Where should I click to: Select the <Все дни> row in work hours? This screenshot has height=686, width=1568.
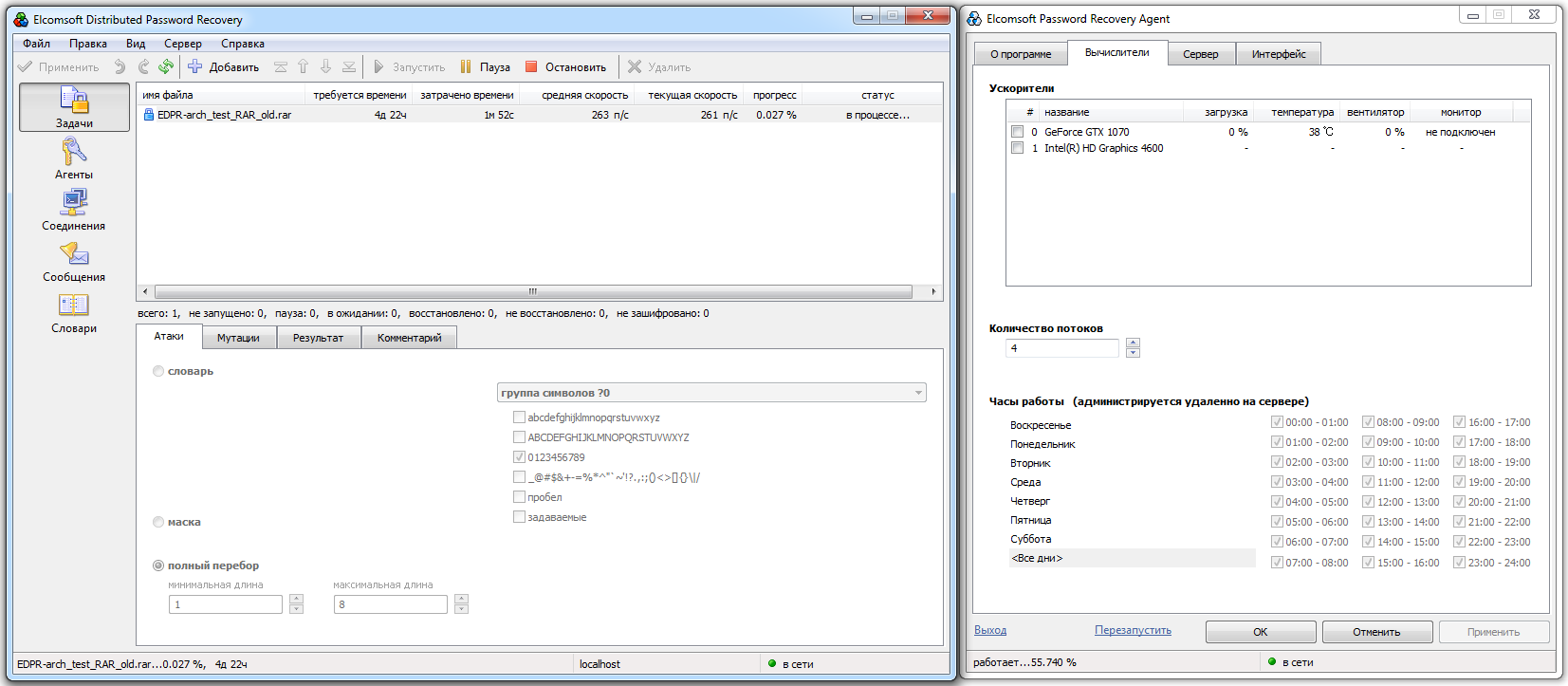click(x=1132, y=559)
